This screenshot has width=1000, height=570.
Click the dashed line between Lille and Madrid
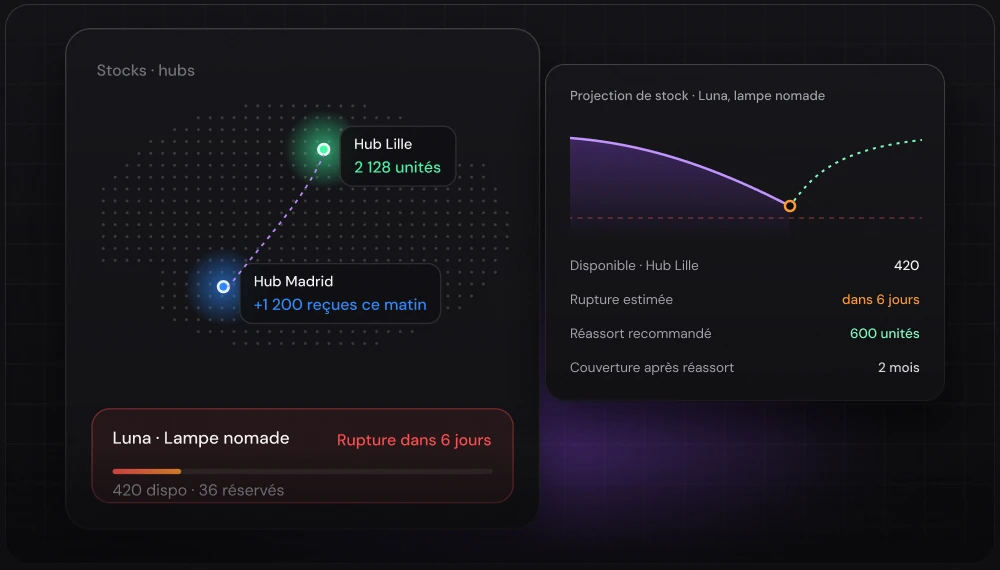(x=274, y=217)
